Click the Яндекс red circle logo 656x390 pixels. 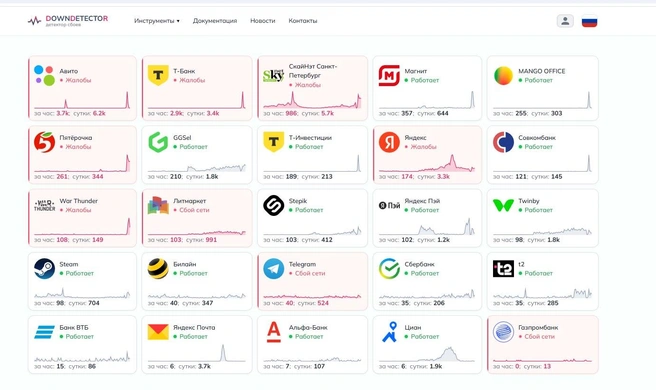coord(389,142)
